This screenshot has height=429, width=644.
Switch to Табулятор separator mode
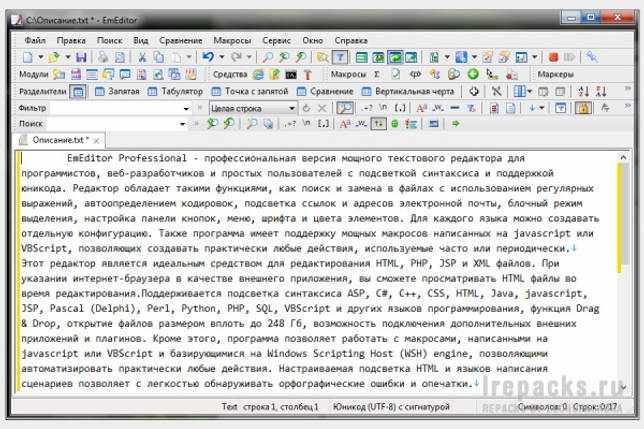coord(175,92)
